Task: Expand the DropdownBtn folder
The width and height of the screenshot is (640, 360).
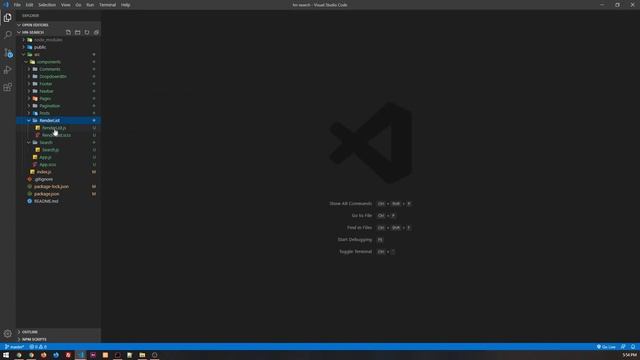Action: (58, 76)
